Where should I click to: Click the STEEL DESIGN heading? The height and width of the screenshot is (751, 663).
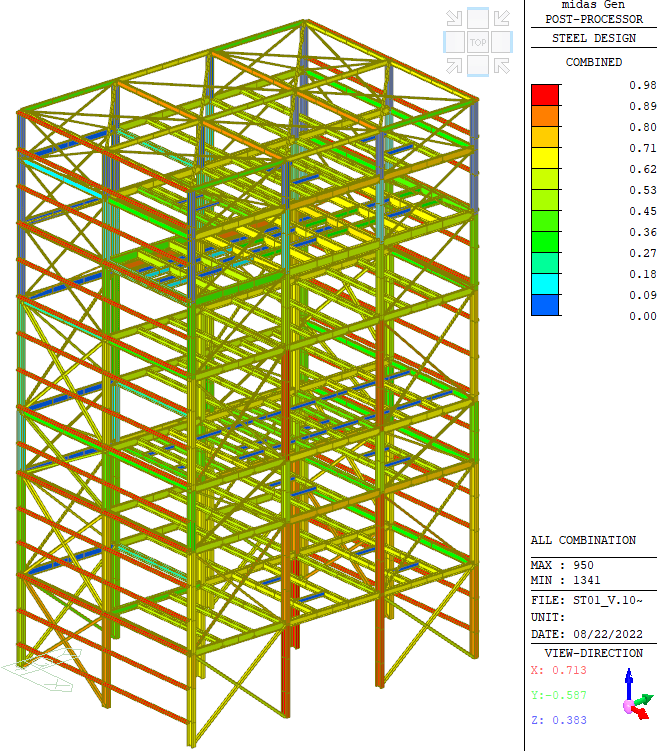594,38
